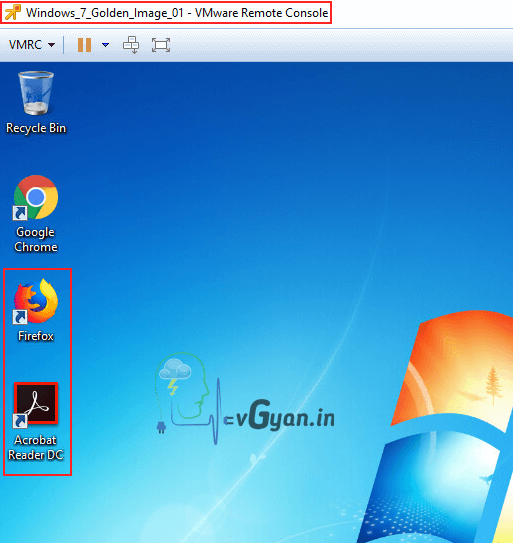The width and height of the screenshot is (513, 543).
Task: Pause the virtual machine
Action: click(84, 45)
